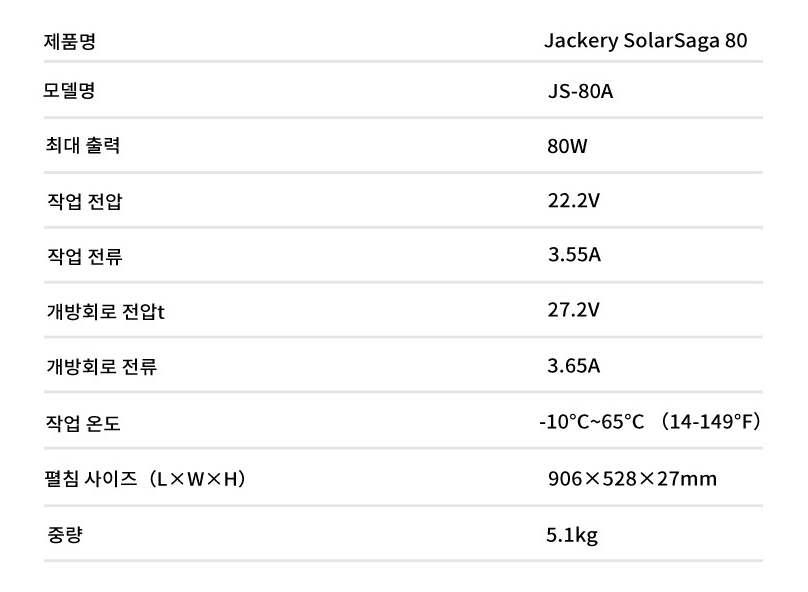Click the 펼침 사이즈 (L×W×H) label
This screenshot has height=592, width=808.
tap(146, 479)
